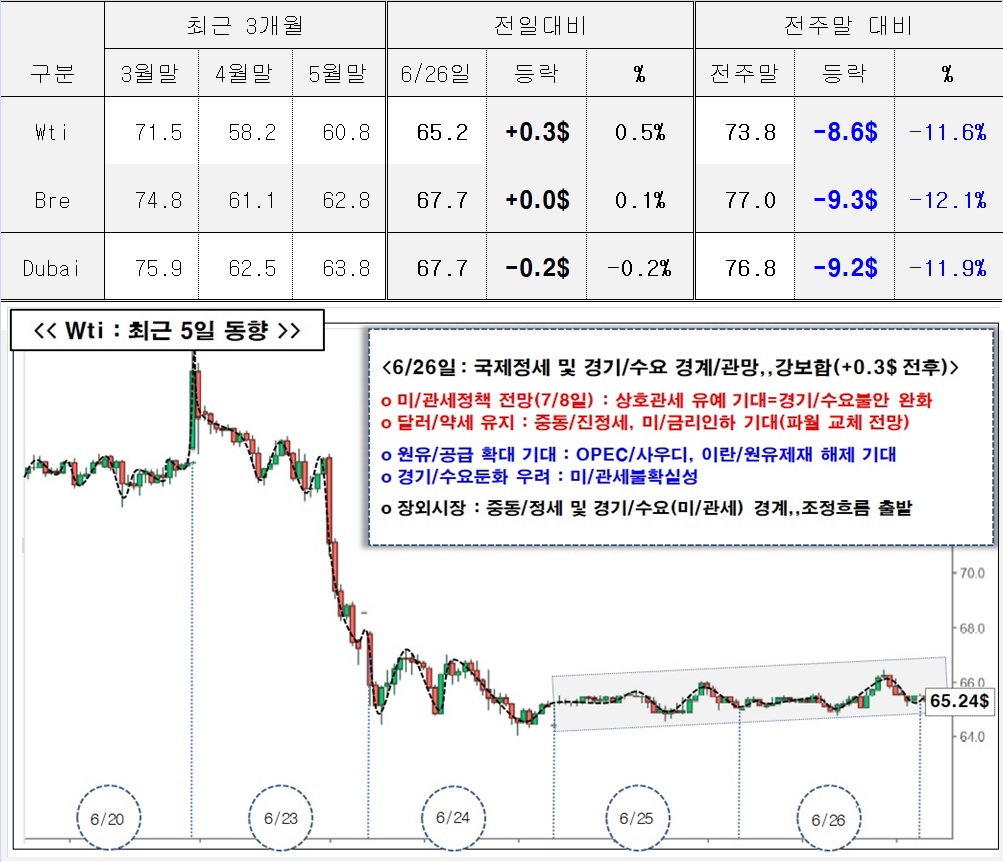Click Bre 3월말 value 74.8
Image resolution: width=1003 pixels, height=862 pixels.
tap(158, 200)
